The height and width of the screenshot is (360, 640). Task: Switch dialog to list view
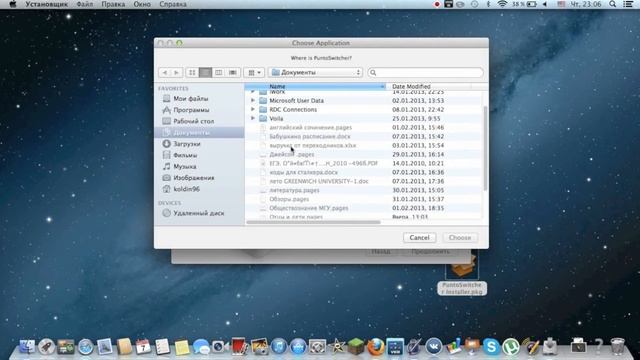click(205, 72)
